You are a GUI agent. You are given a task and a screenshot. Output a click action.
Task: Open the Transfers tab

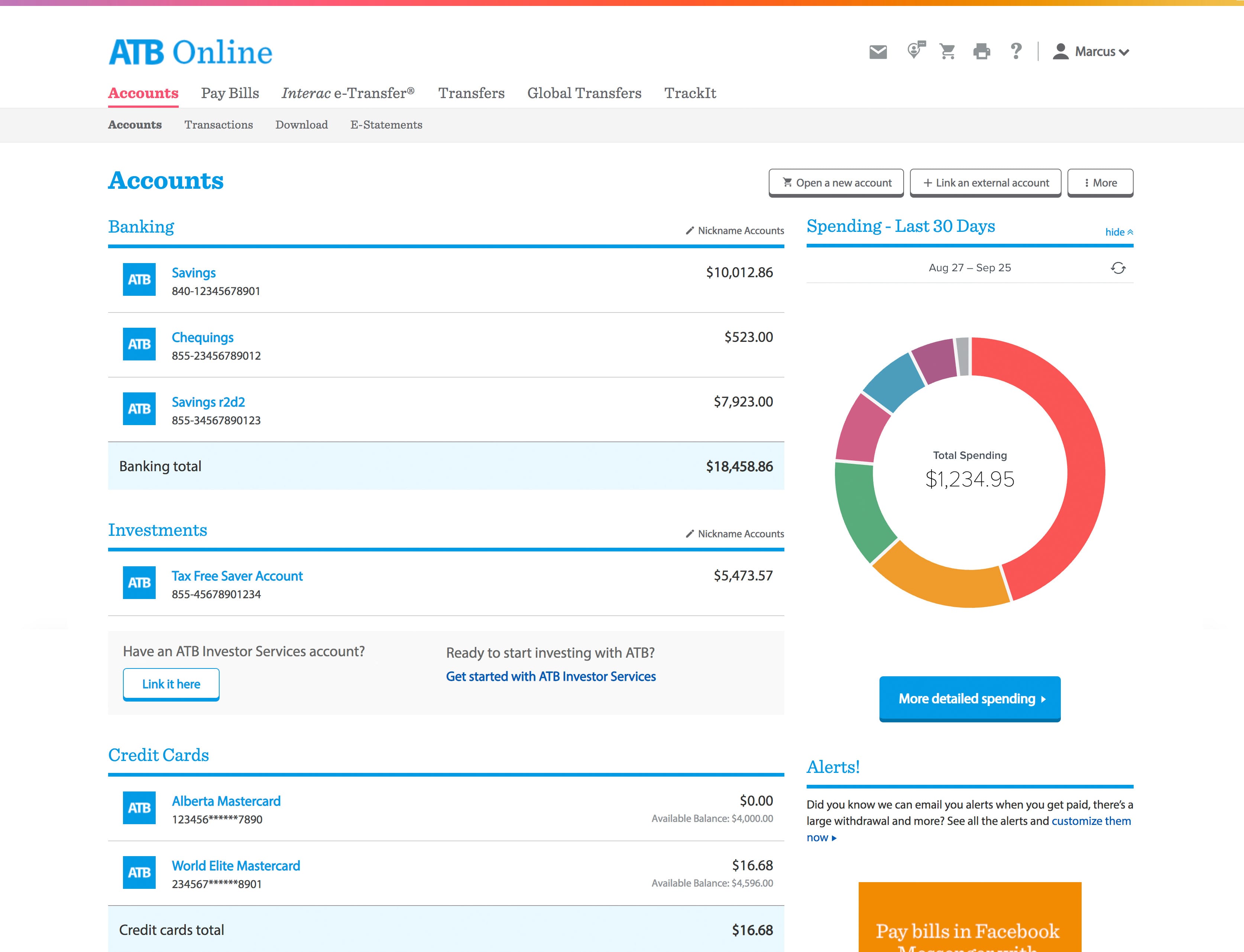471,93
